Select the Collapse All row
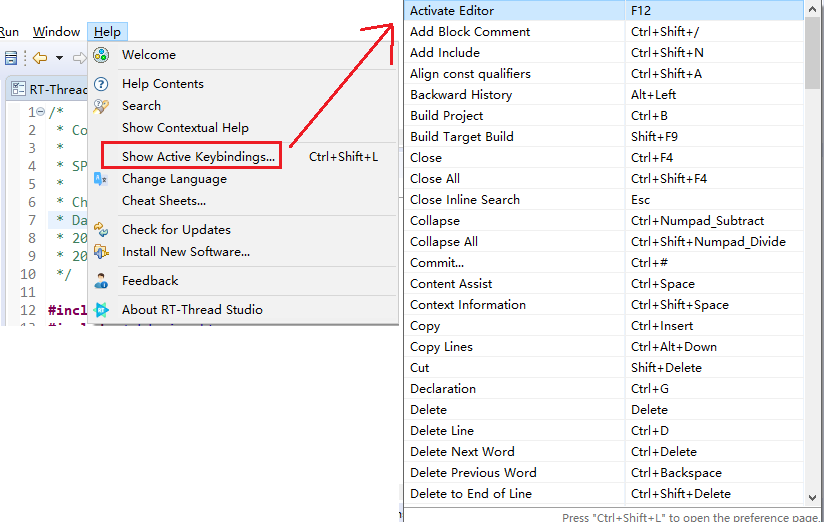 (604, 242)
